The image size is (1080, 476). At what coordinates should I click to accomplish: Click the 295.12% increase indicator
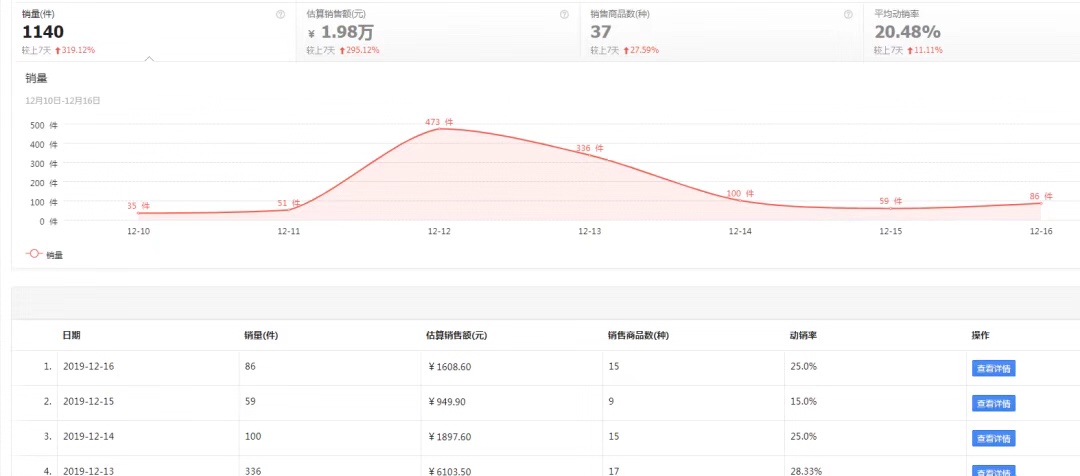pos(360,50)
